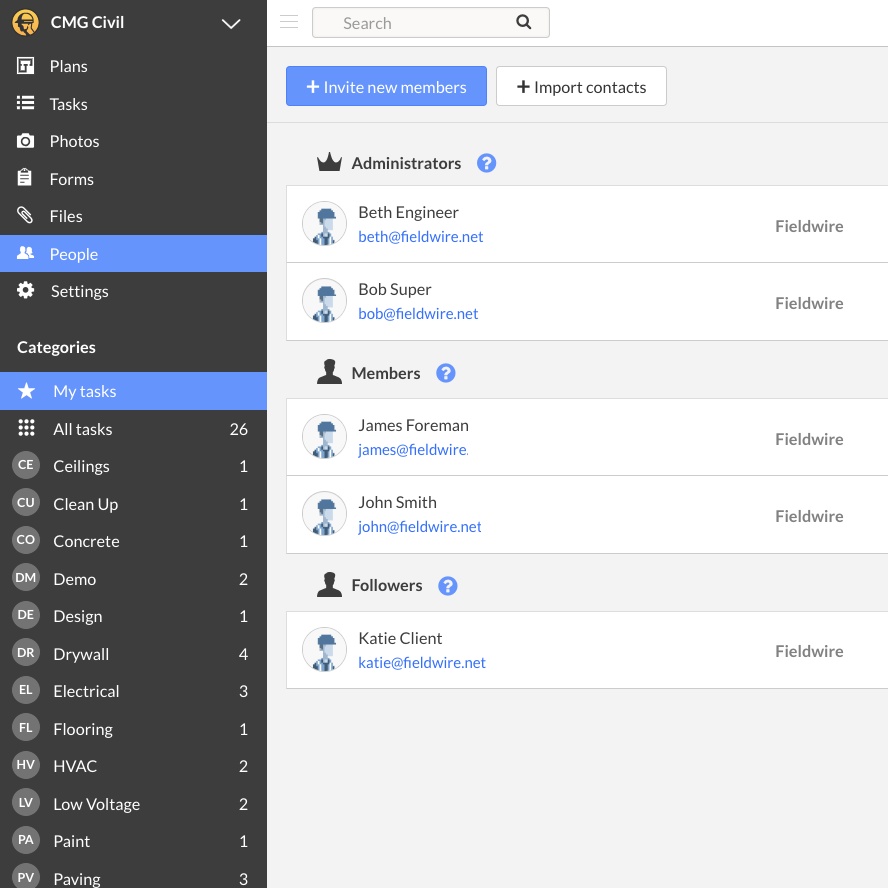Expand the CMG Civil project dropdown
The height and width of the screenshot is (888, 888).
click(231, 23)
